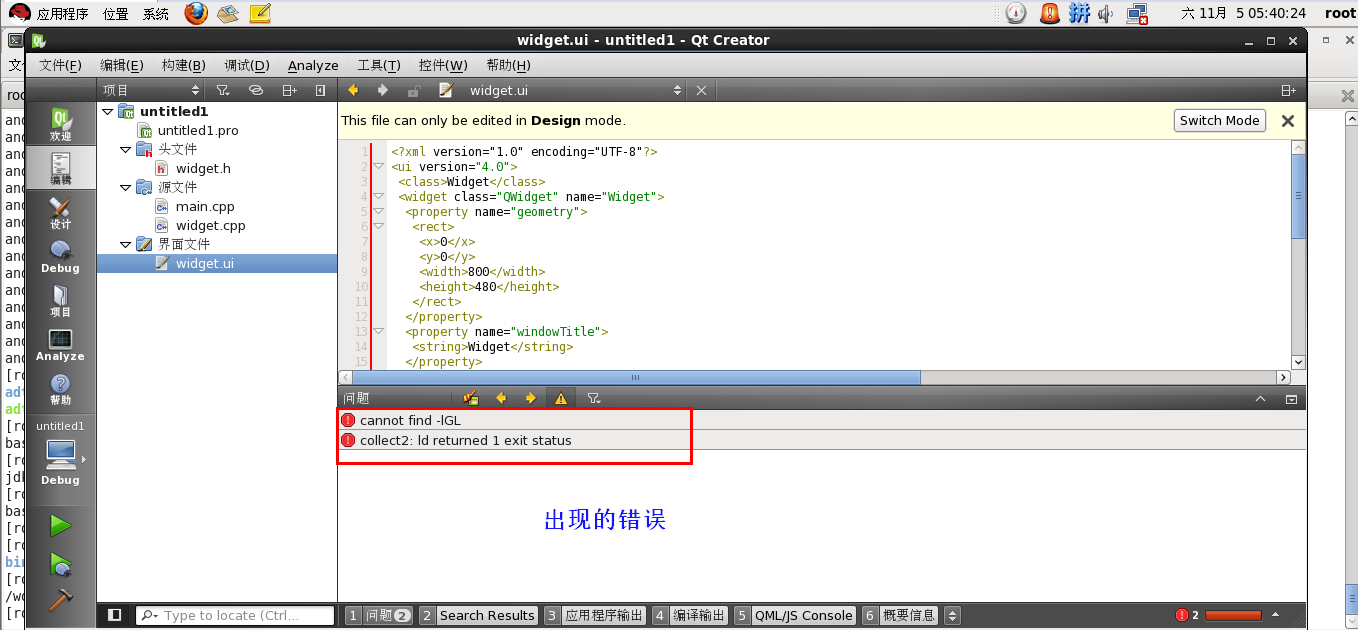Split the editor view
Screen dimensions: 1358x630
1288,90
